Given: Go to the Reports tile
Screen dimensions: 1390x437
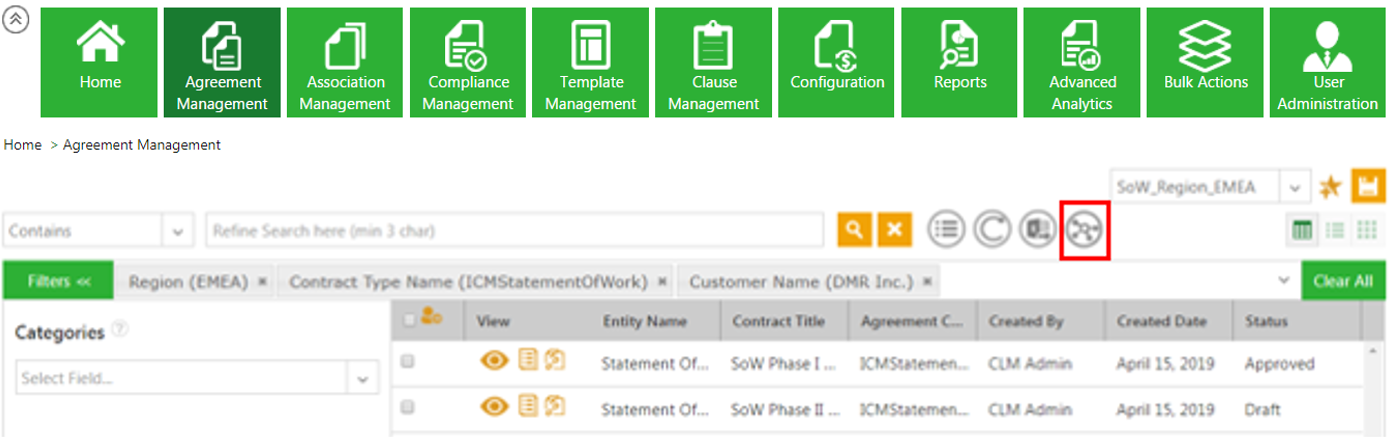Looking at the screenshot, I should [x=960, y=62].
